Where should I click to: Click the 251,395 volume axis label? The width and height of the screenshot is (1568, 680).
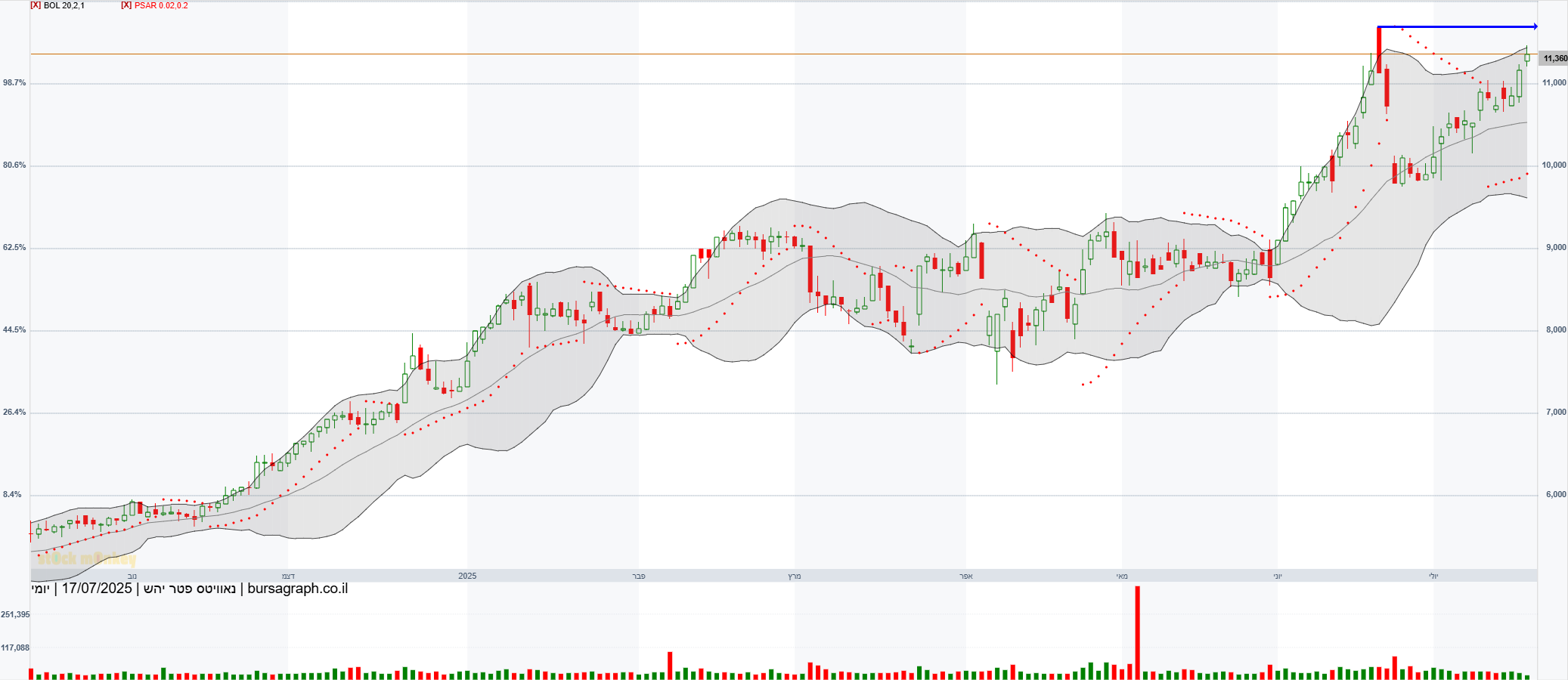coord(15,614)
